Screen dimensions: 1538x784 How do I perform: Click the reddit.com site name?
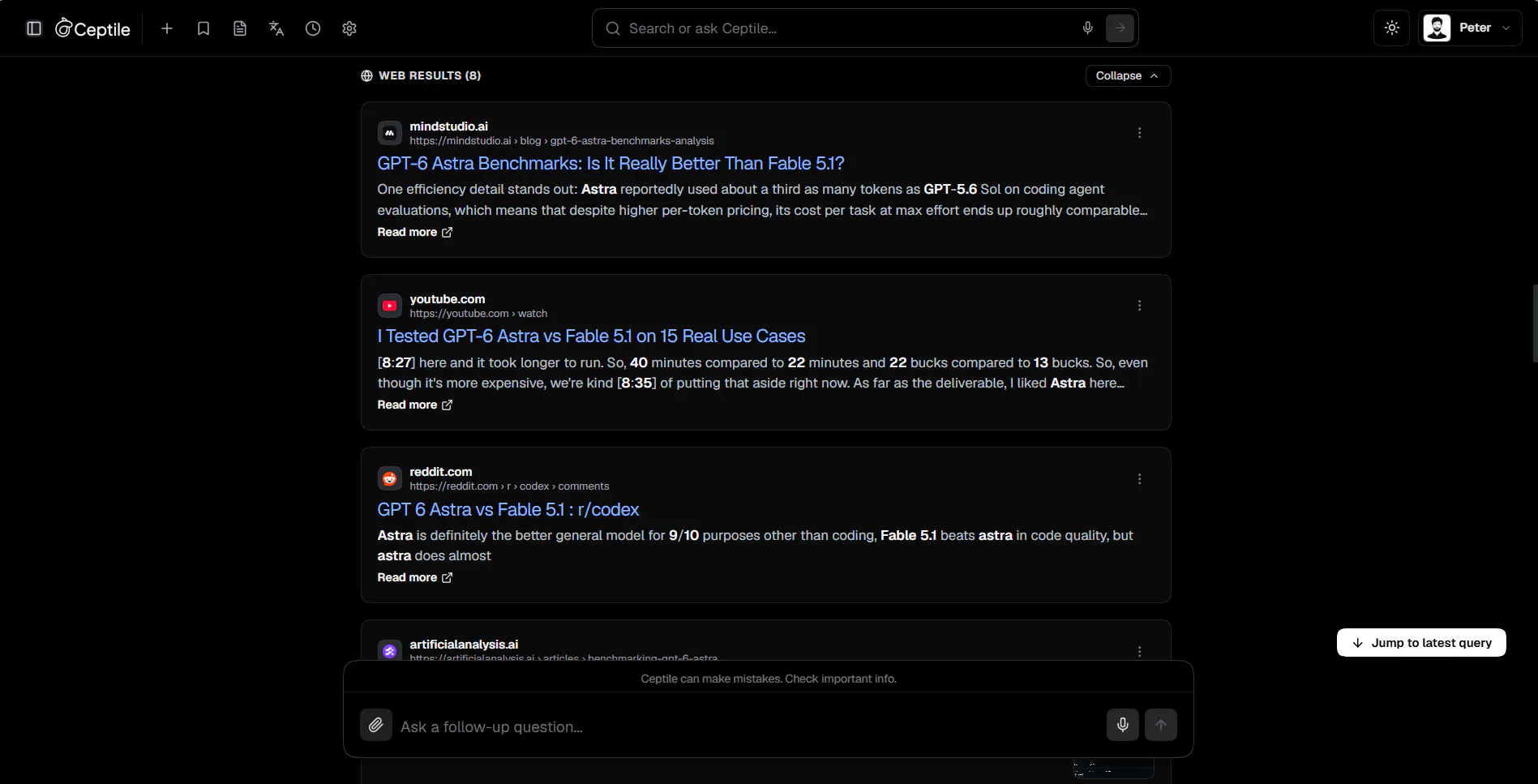[x=440, y=472]
